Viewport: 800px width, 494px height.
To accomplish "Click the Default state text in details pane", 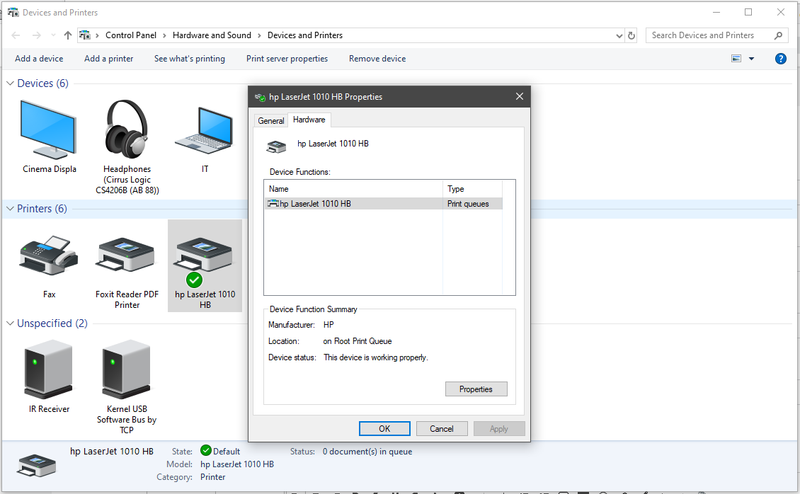I will pos(226,452).
